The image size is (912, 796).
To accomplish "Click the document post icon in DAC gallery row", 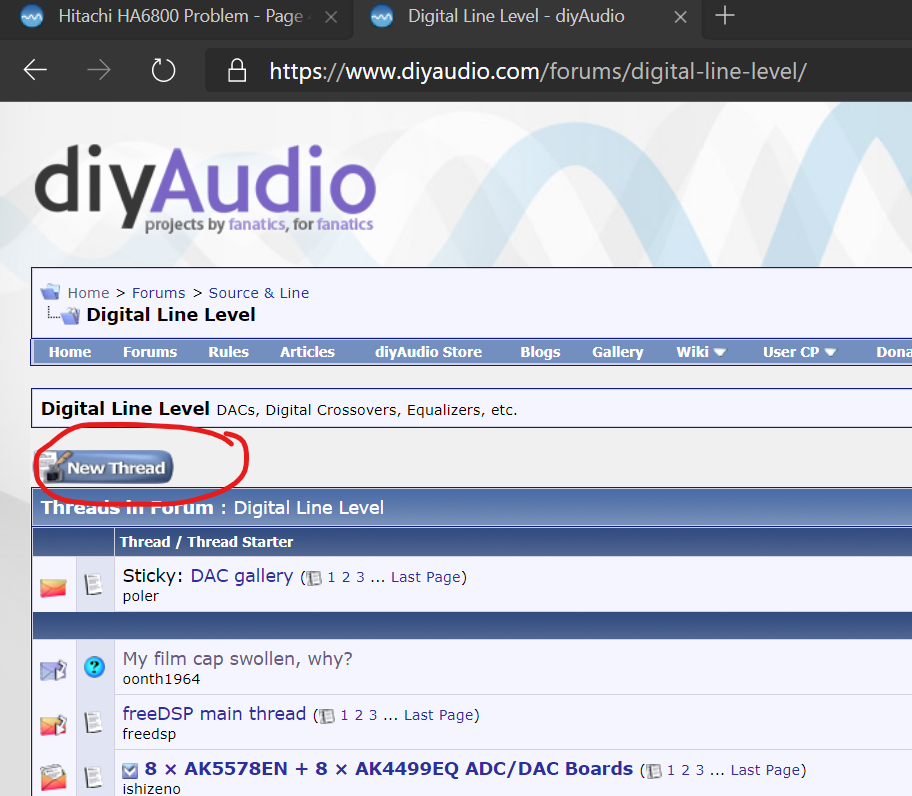I will [94, 584].
